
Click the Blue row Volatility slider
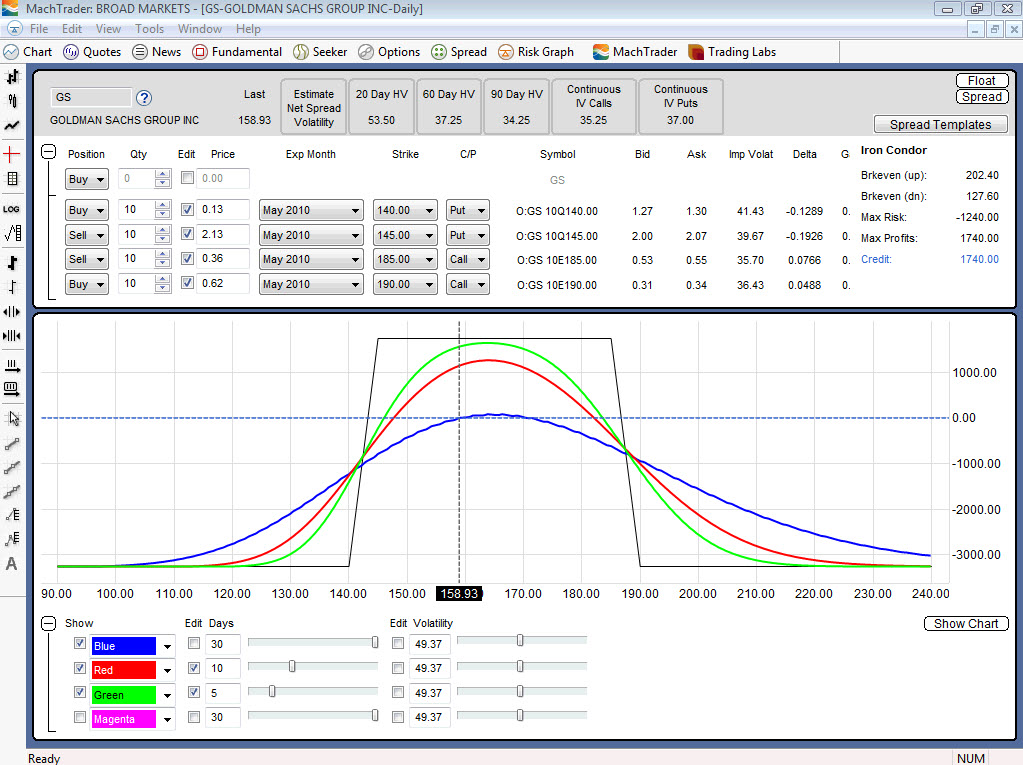(522, 640)
